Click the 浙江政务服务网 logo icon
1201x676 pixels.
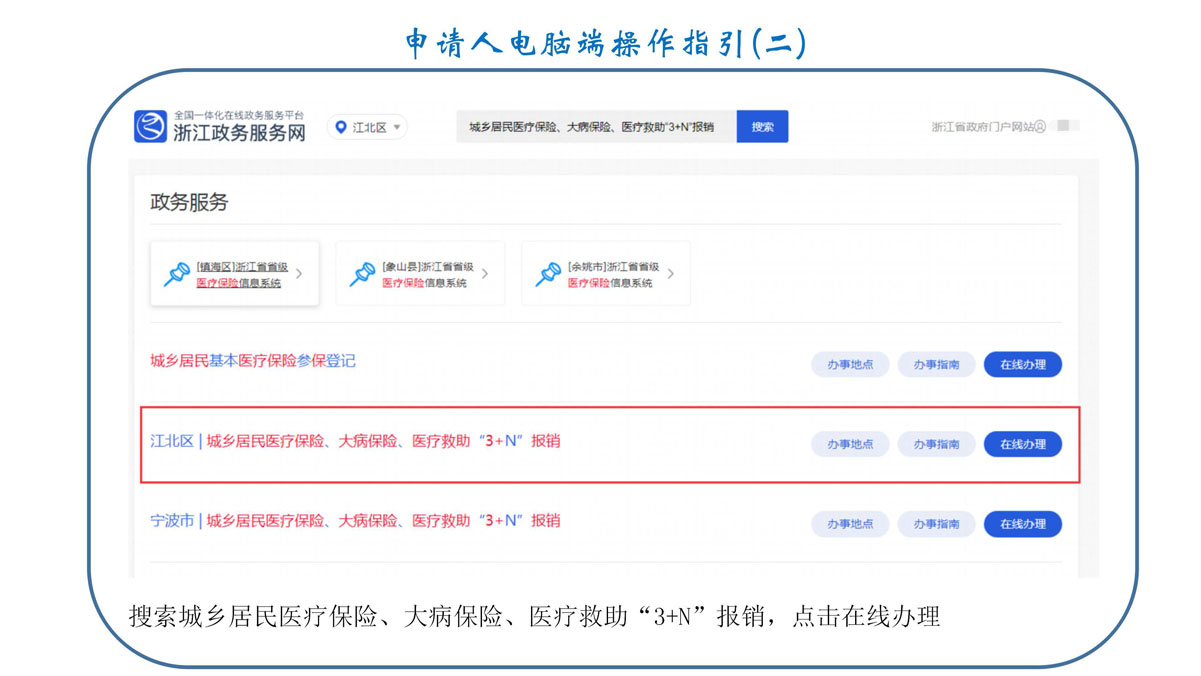150,127
